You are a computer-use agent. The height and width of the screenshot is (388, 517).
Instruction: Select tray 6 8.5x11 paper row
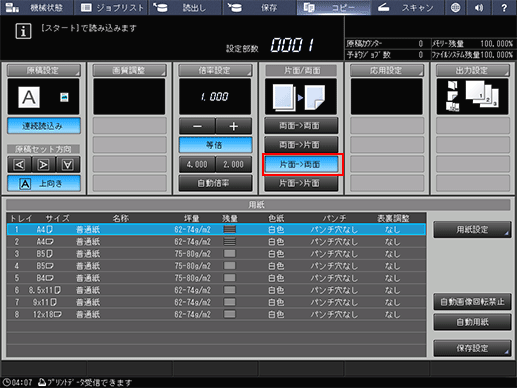[x=216, y=290]
